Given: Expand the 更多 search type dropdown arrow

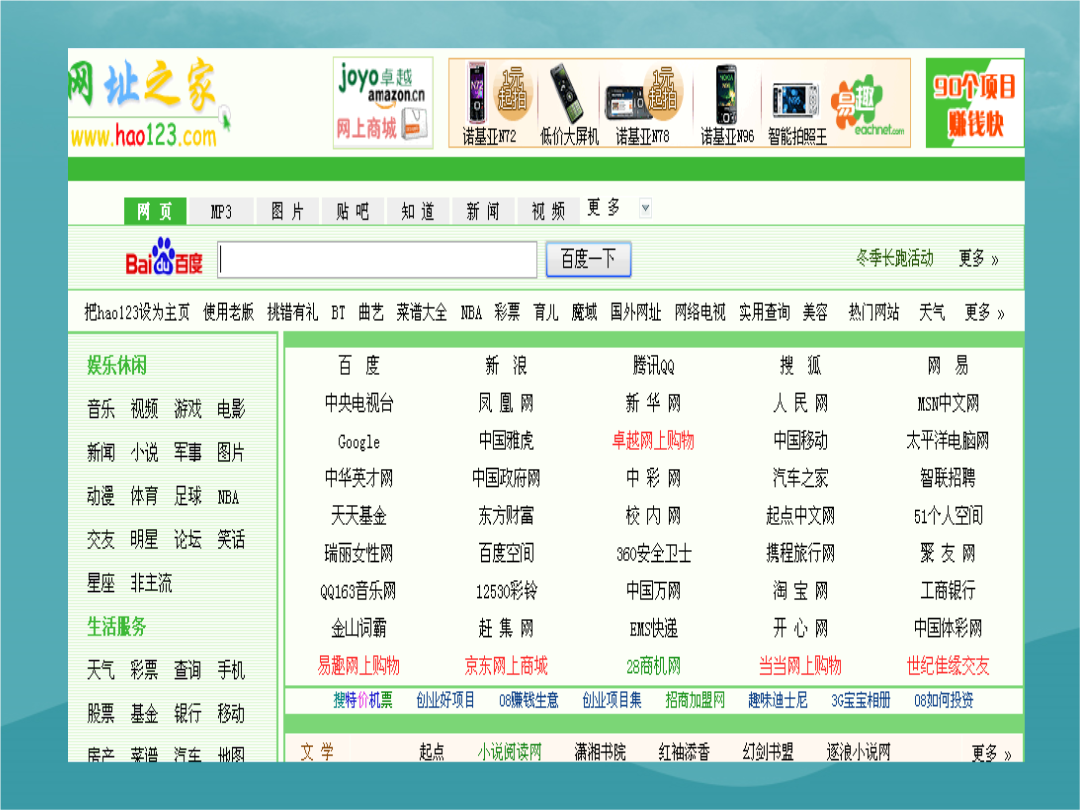Looking at the screenshot, I should click(x=645, y=207).
